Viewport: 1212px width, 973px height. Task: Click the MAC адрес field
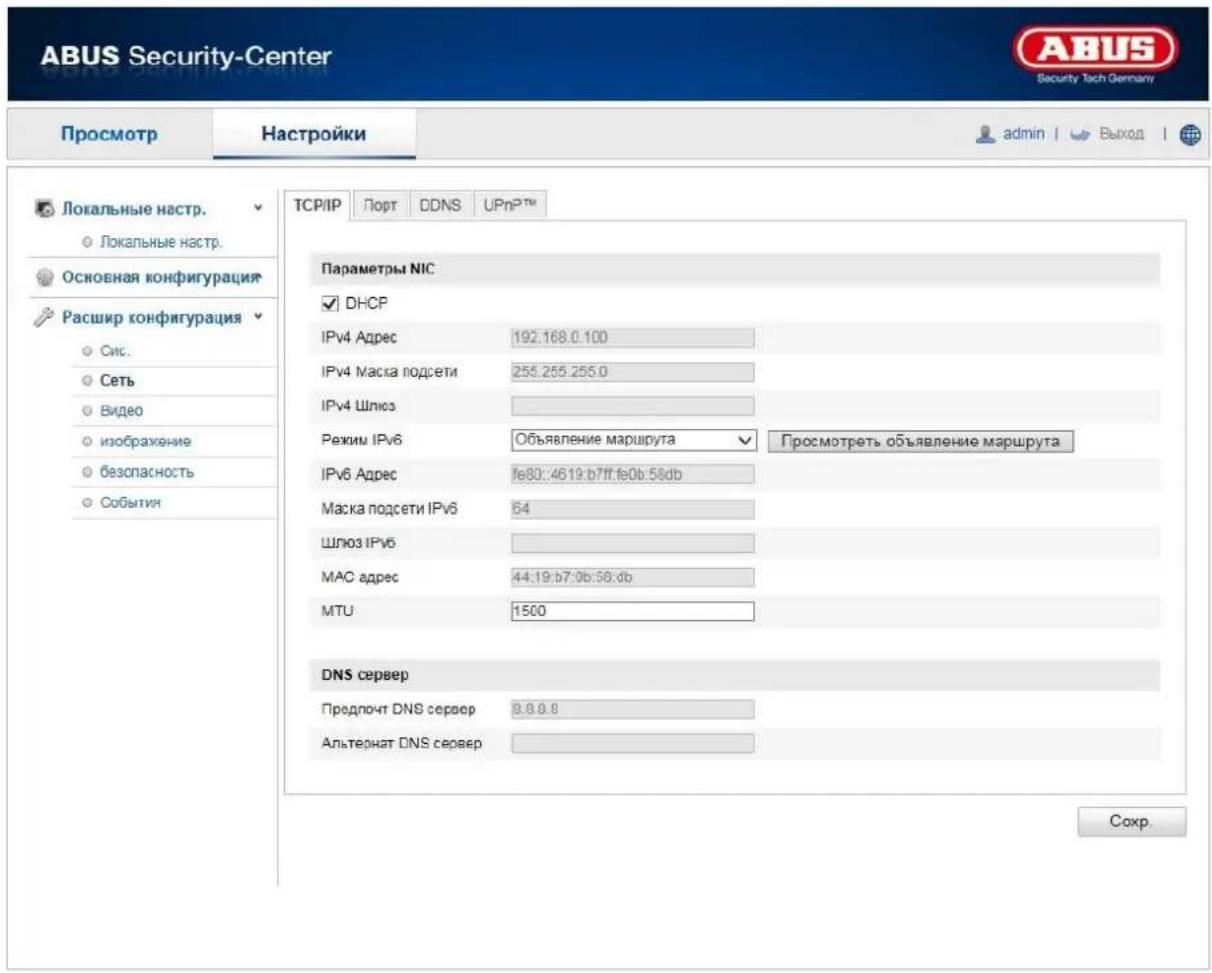coord(632,577)
